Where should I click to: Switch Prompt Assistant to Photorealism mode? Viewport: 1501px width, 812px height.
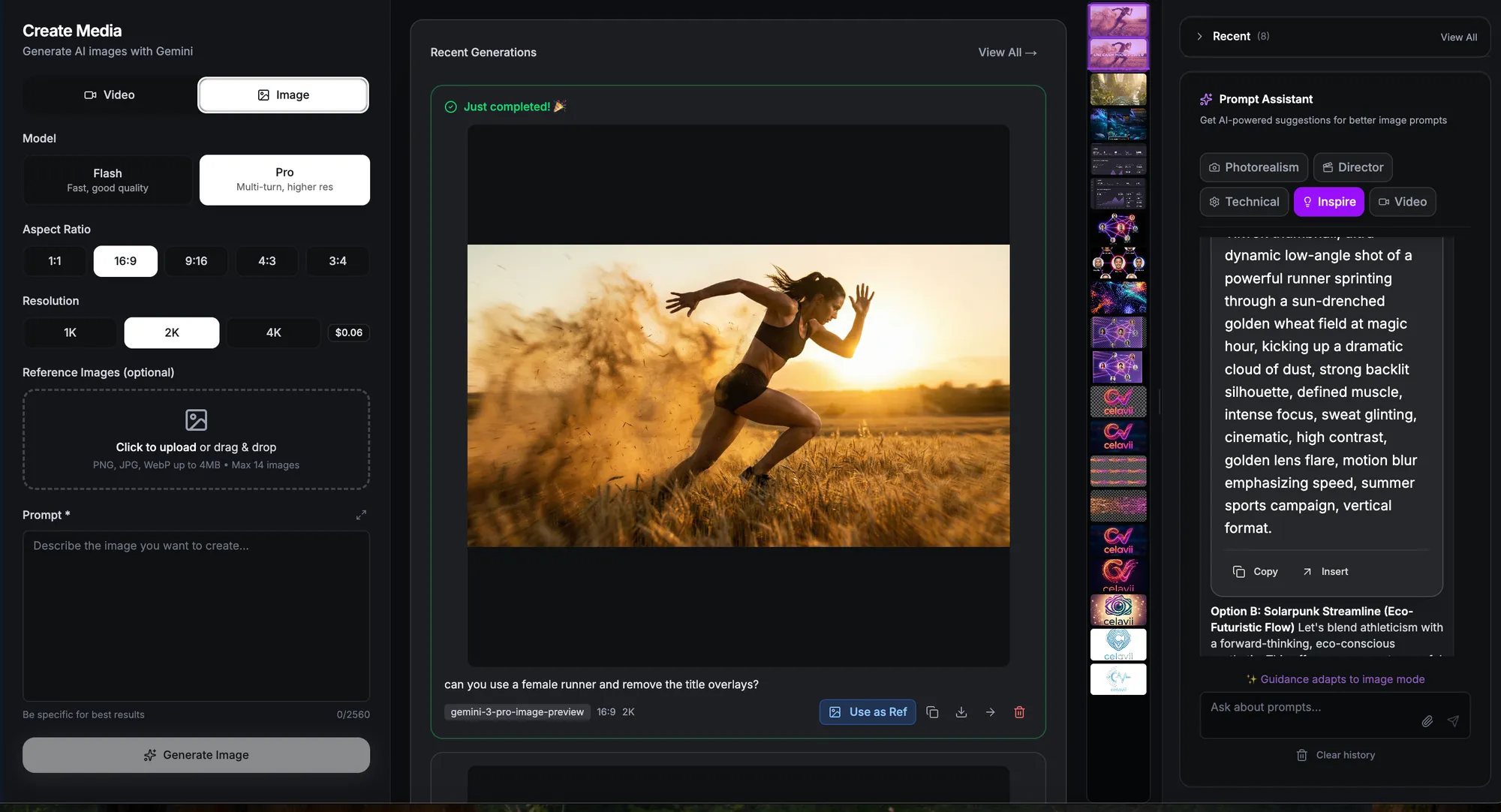click(x=1253, y=167)
